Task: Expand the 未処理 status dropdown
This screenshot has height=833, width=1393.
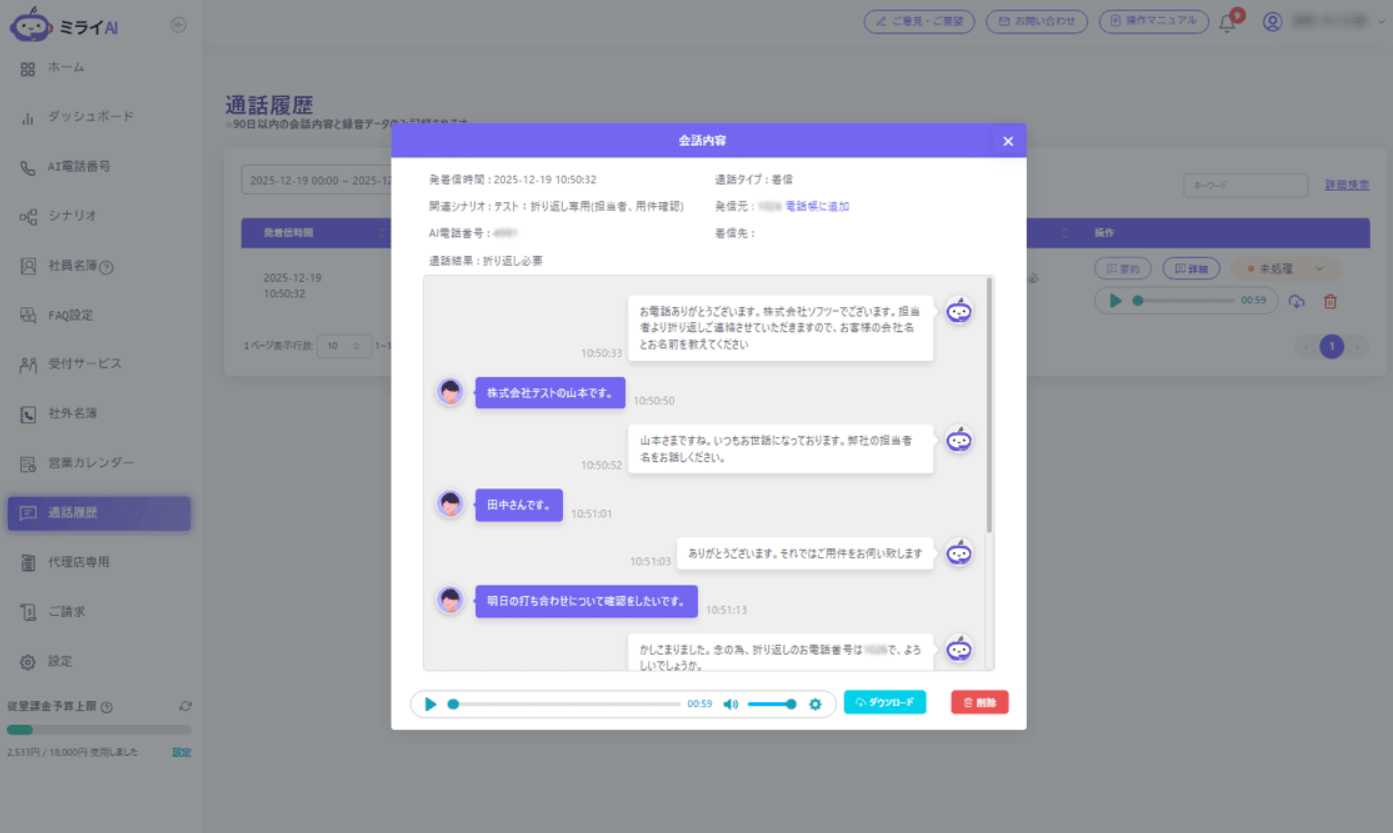Action: pyautogui.click(x=1286, y=269)
